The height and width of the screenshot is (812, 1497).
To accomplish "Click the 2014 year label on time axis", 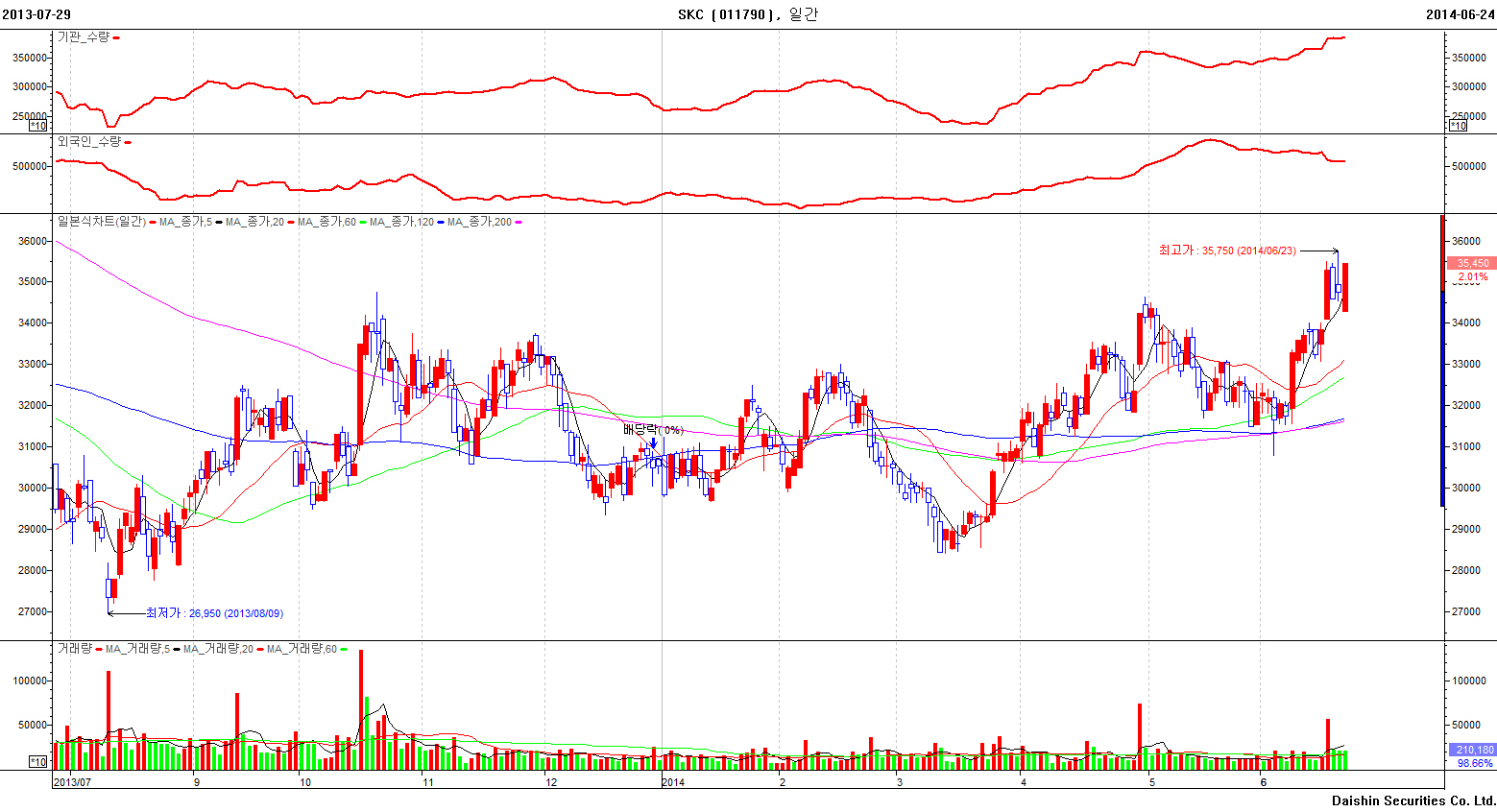I will click(x=673, y=782).
